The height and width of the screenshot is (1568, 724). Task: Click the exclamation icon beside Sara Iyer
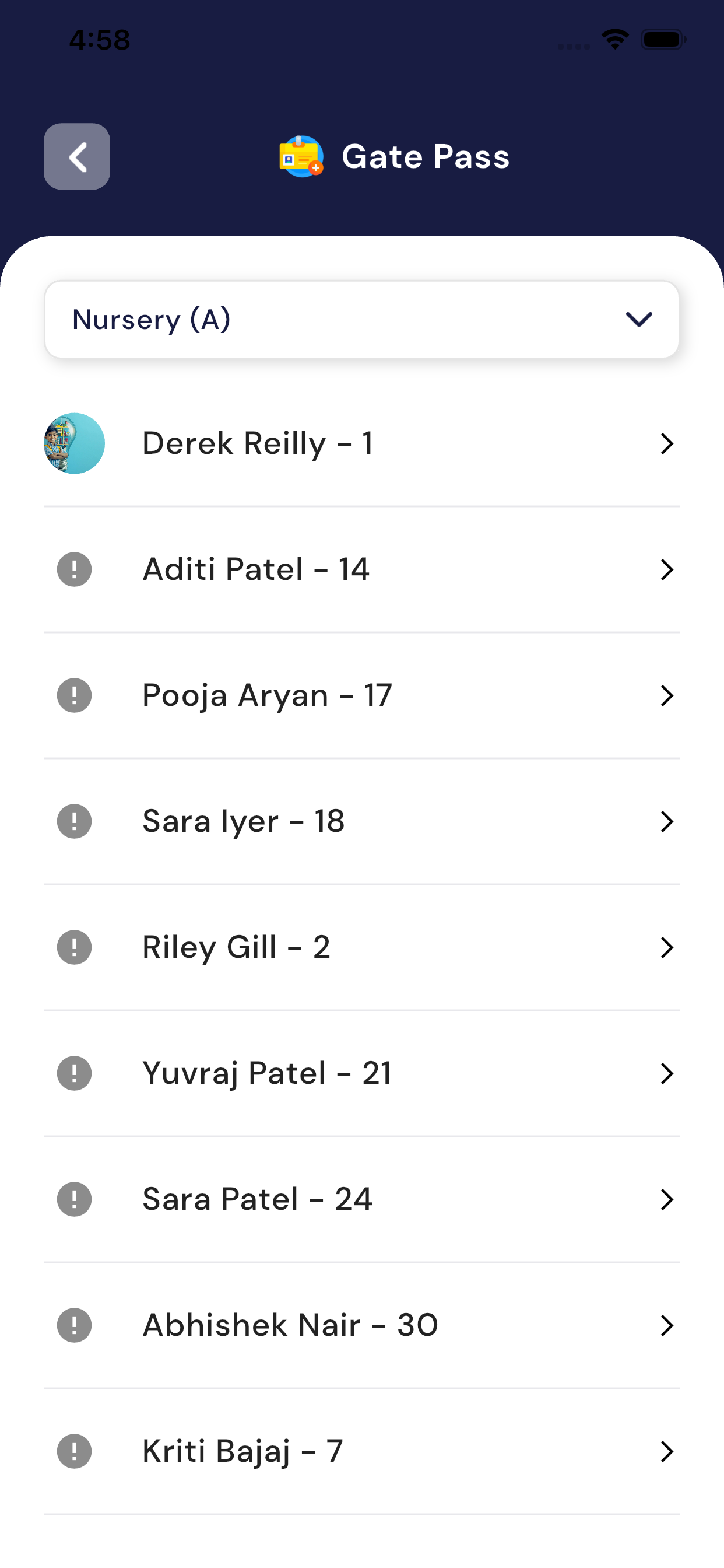(74, 821)
